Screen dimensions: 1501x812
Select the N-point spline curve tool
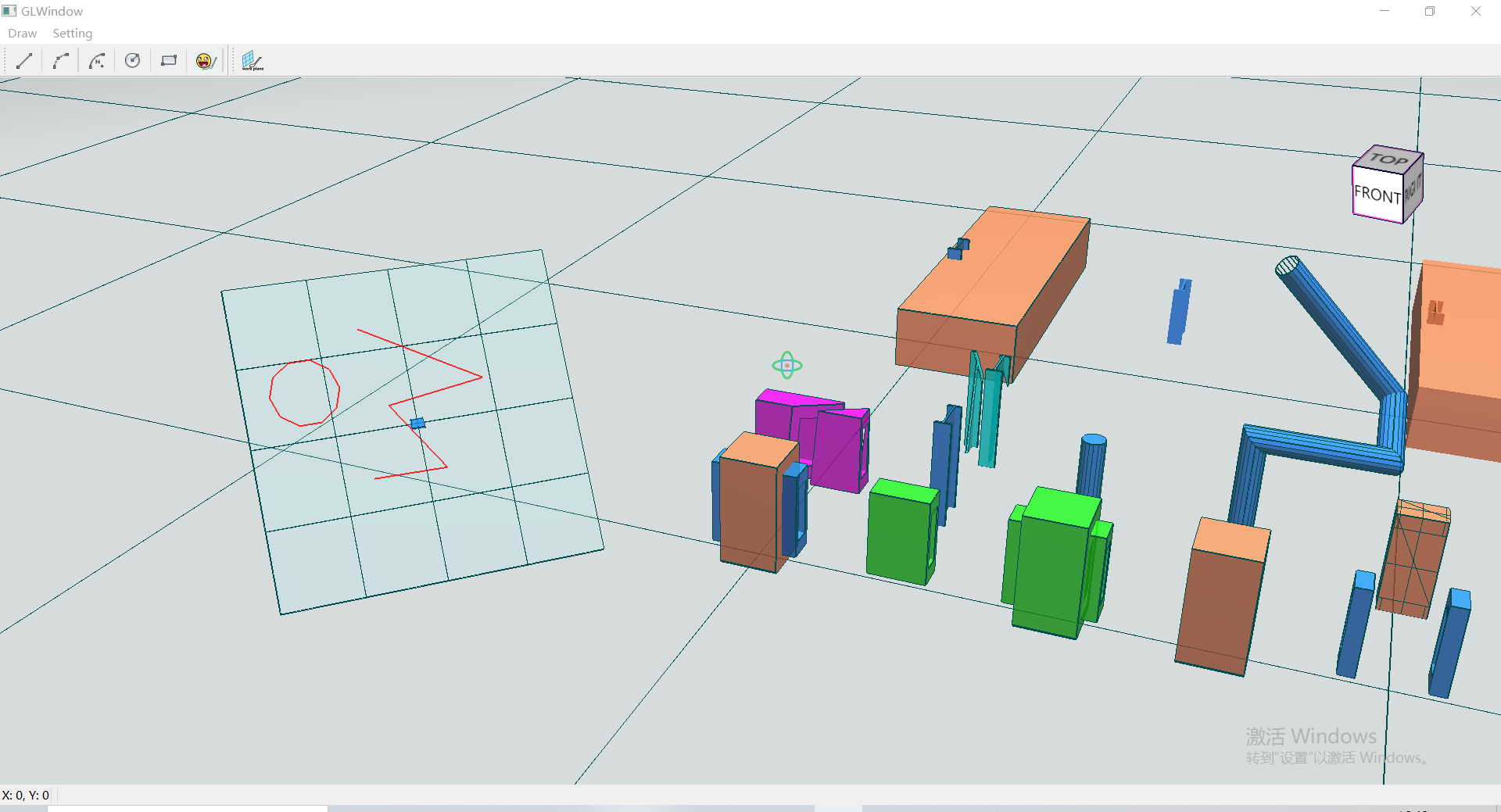click(97, 61)
